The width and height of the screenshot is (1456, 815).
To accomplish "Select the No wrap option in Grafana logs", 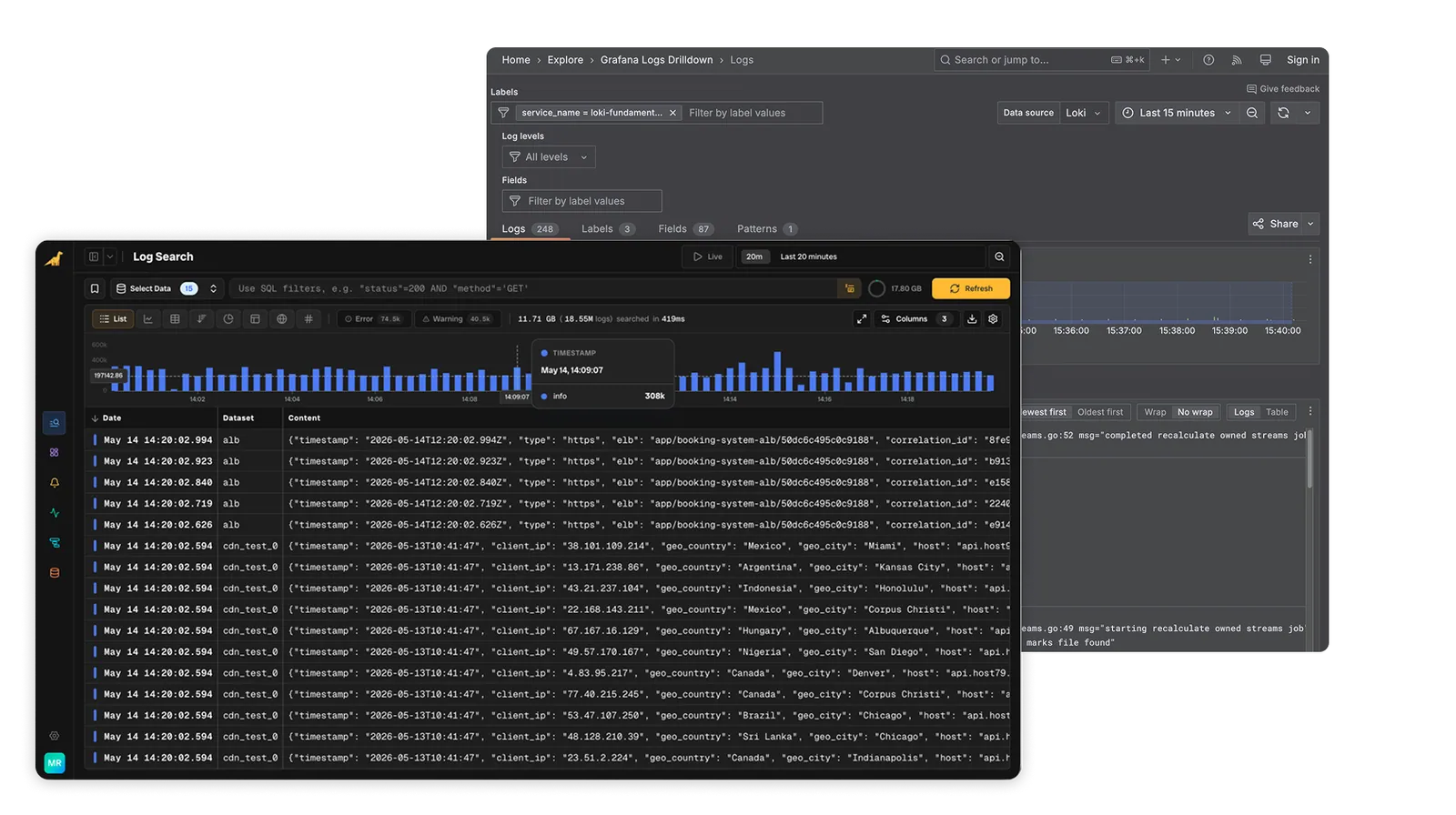I will [1195, 412].
